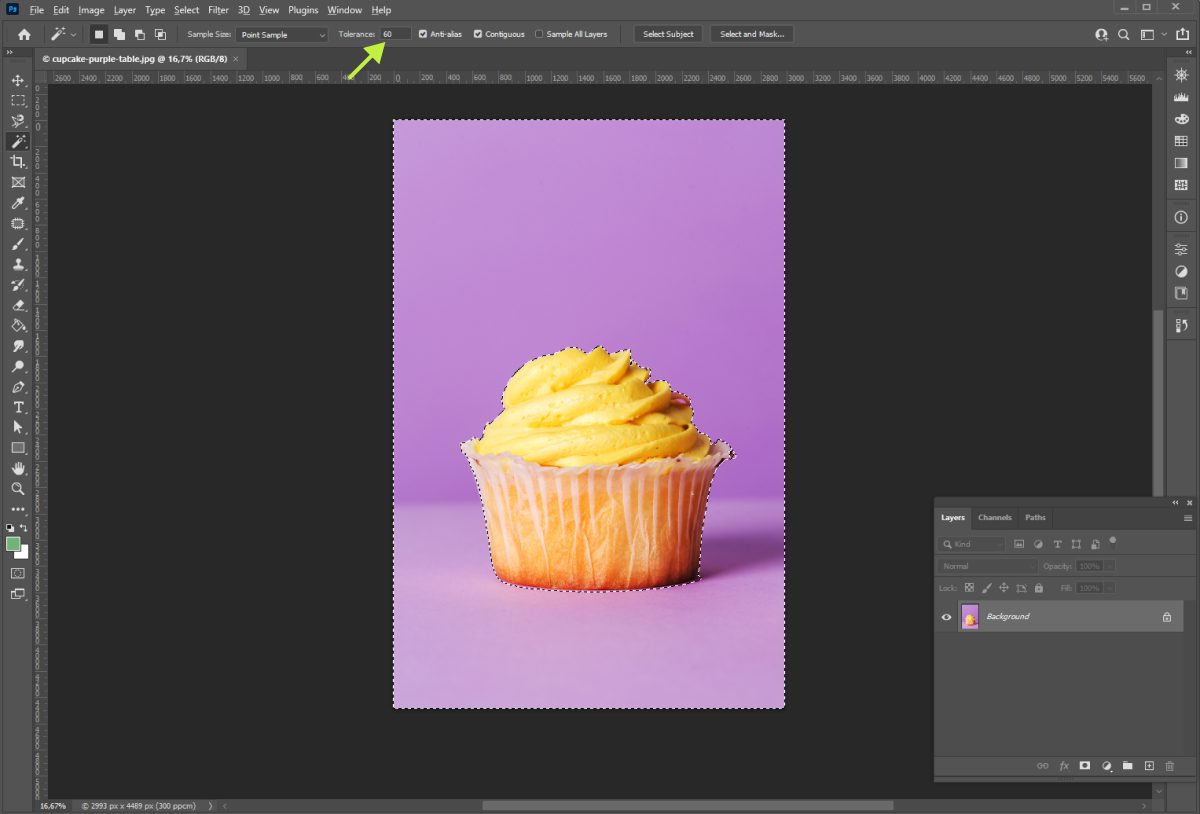Click the Select Subject button

[x=668, y=34]
